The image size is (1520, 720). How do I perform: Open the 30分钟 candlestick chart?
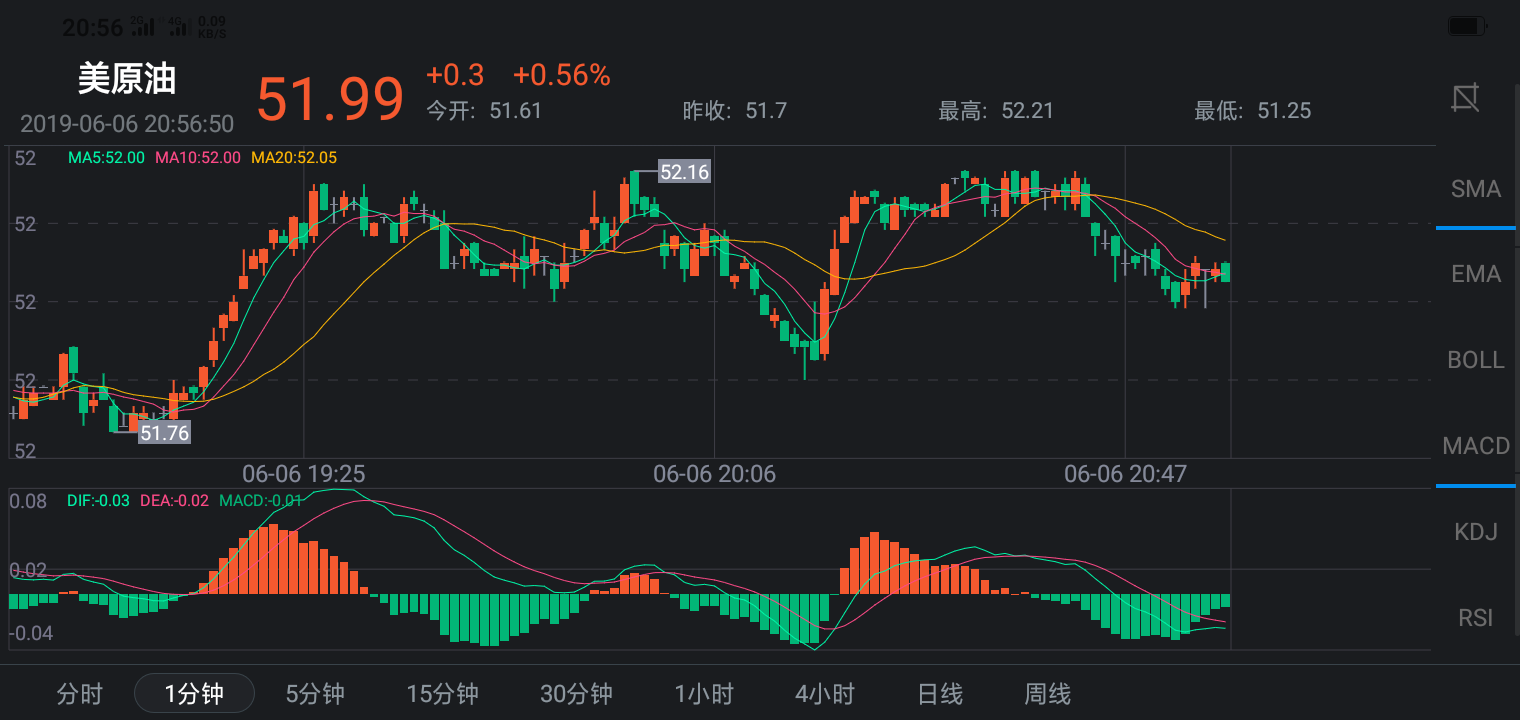576,693
